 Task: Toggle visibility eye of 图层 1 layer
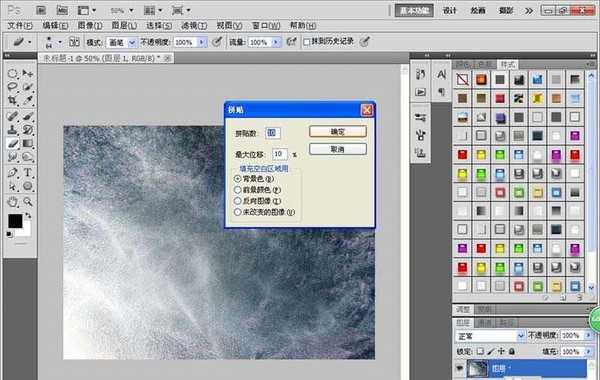tap(460, 368)
